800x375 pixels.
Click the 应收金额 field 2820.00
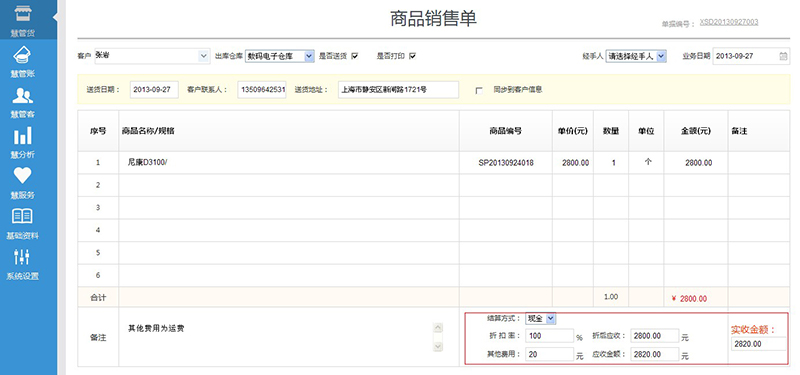[x=655, y=354]
